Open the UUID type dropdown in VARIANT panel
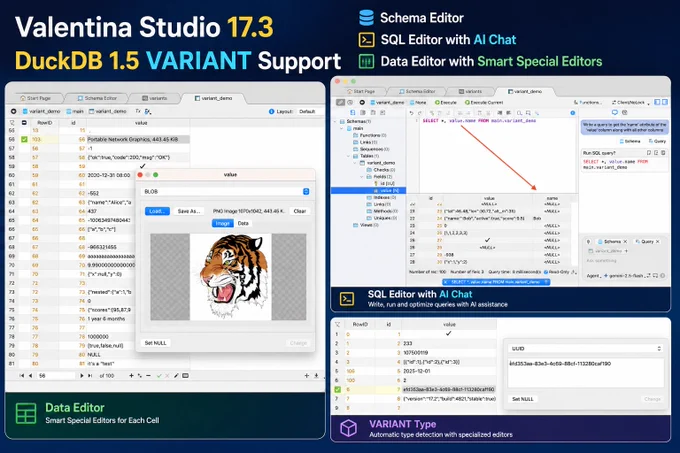The width and height of the screenshot is (680, 453). 586,349
